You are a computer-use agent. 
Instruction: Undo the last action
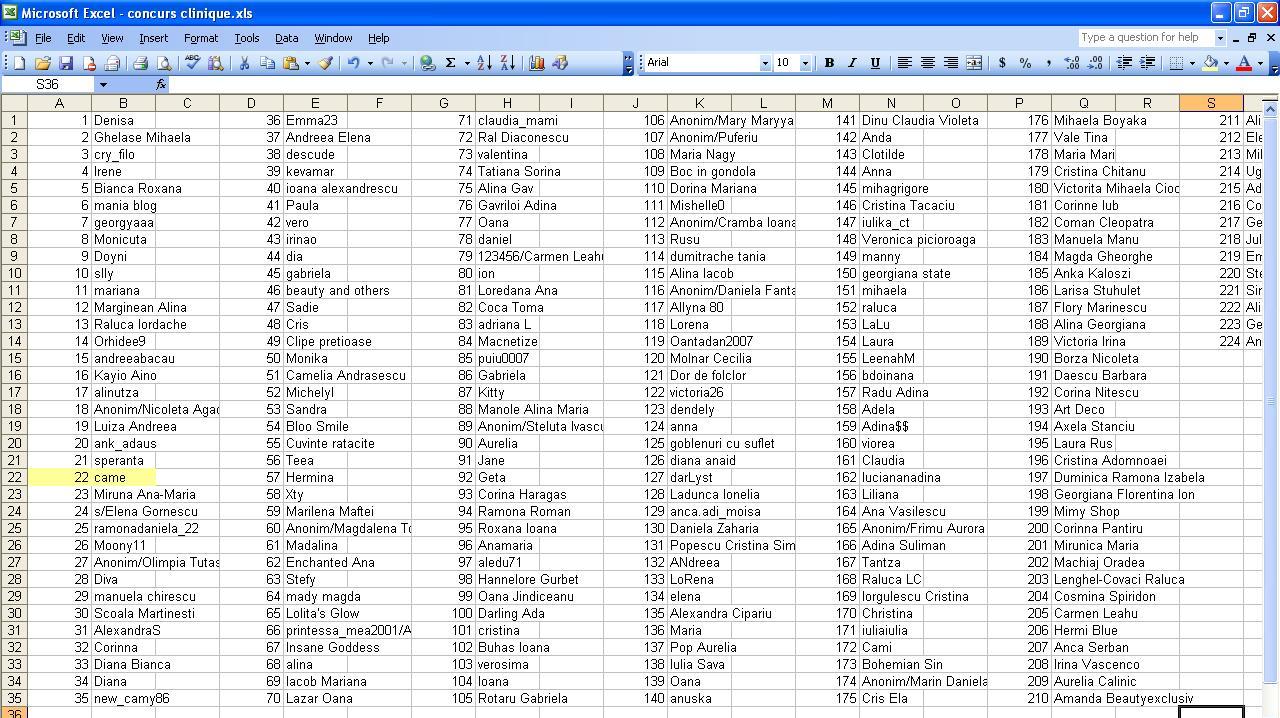click(x=353, y=63)
